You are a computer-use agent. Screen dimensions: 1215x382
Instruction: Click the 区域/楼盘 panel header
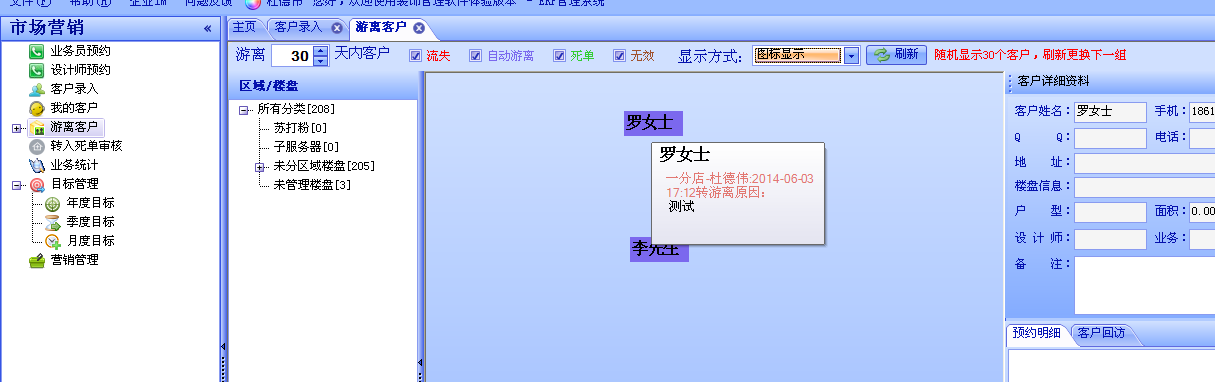pos(322,87)
